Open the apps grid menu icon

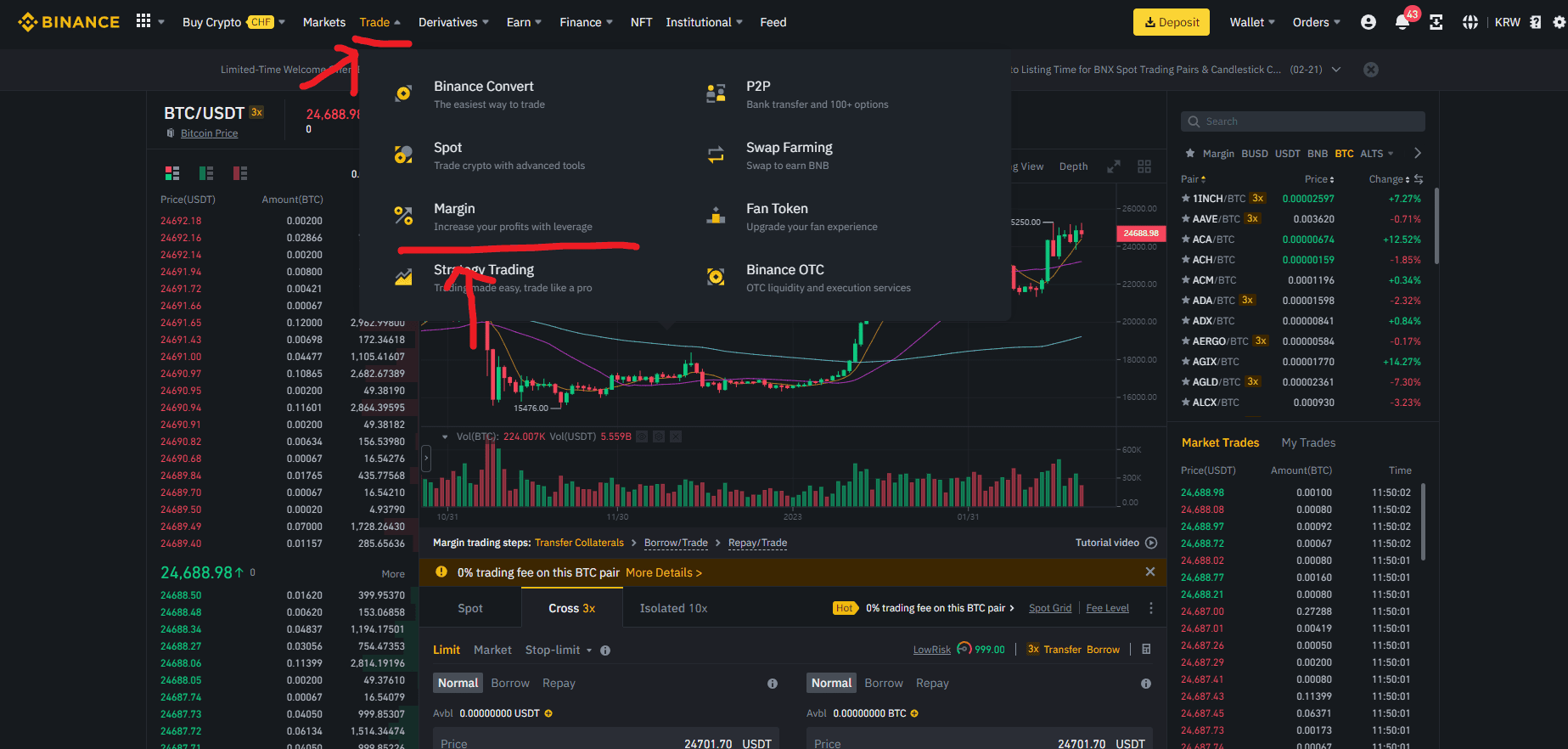(143, 21)
